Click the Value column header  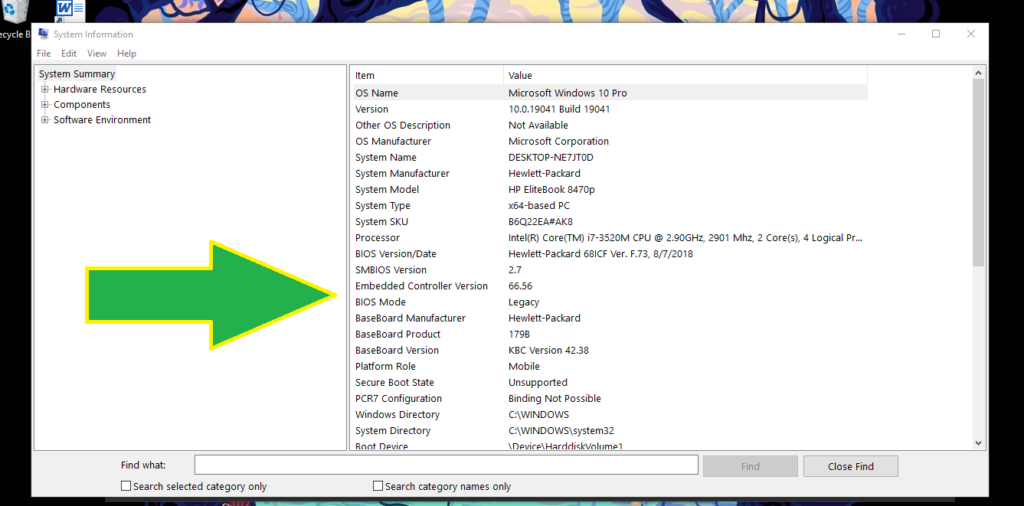pyautogui.click(x=686, y=76)
